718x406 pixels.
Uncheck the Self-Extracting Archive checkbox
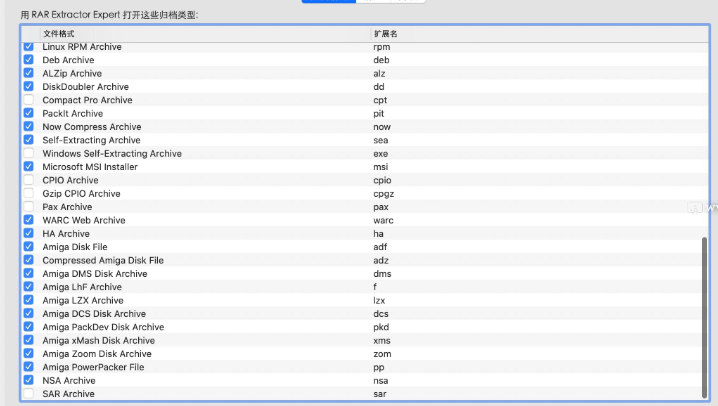28,140
